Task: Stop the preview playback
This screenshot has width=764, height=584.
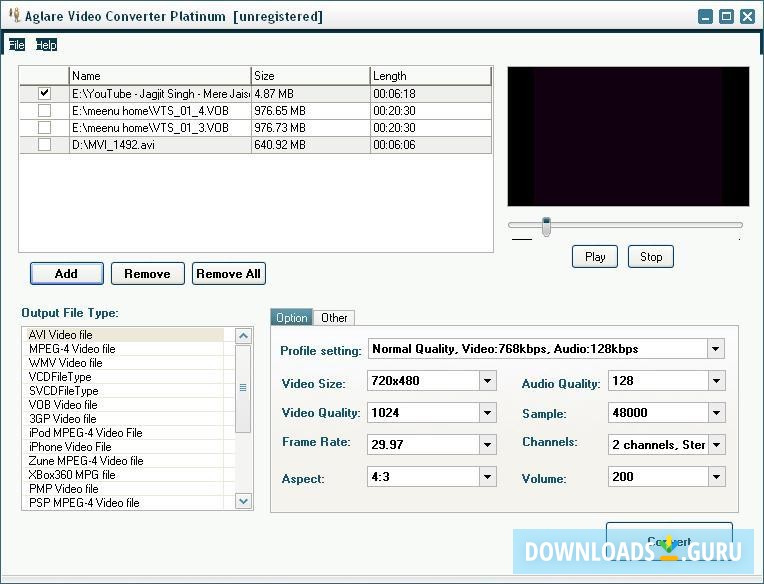Action: [650, 257]
